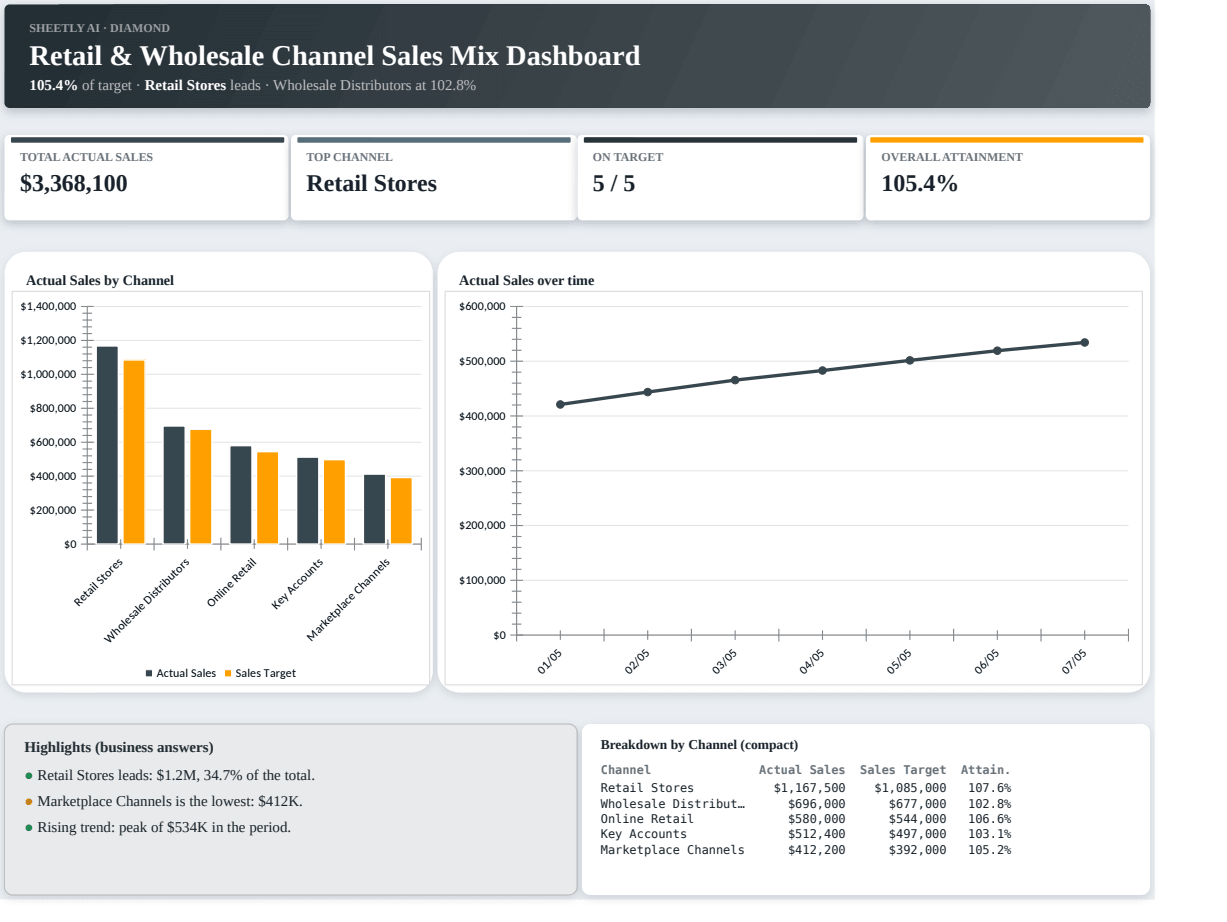Screen dimensions: 1227x922
Task: Click the Actual Sales legend color swatch
Action: 150,673
